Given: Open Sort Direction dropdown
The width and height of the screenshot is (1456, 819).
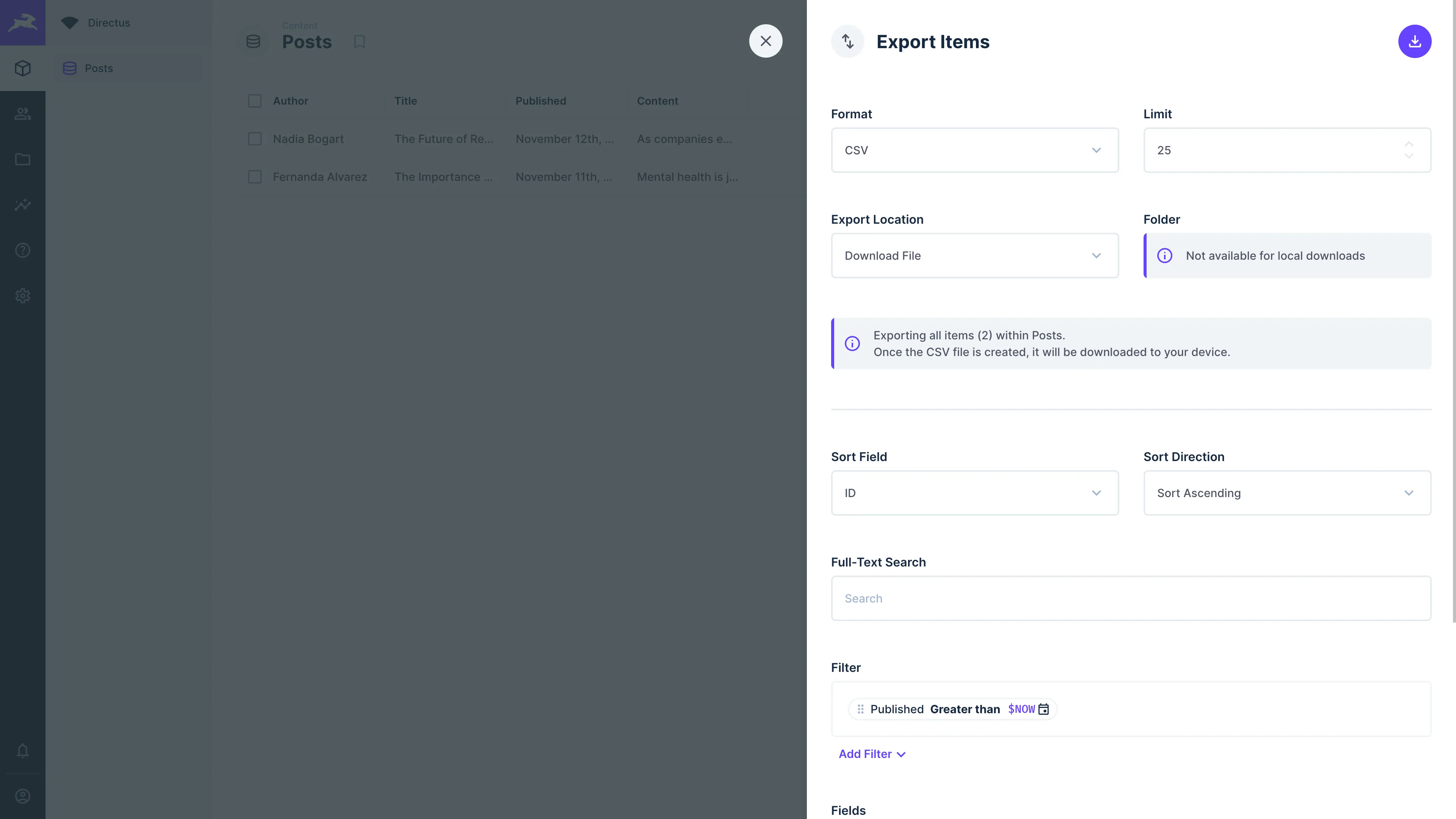Looking at the screenshot, I should [1287, 493].
